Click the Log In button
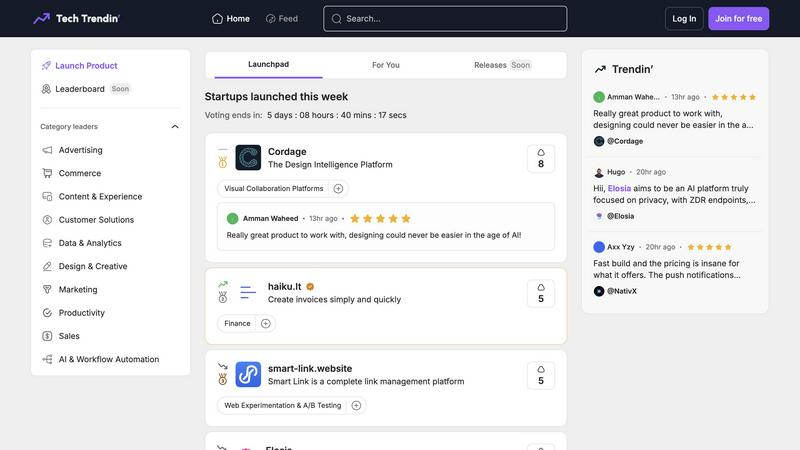 pos(684,19)
